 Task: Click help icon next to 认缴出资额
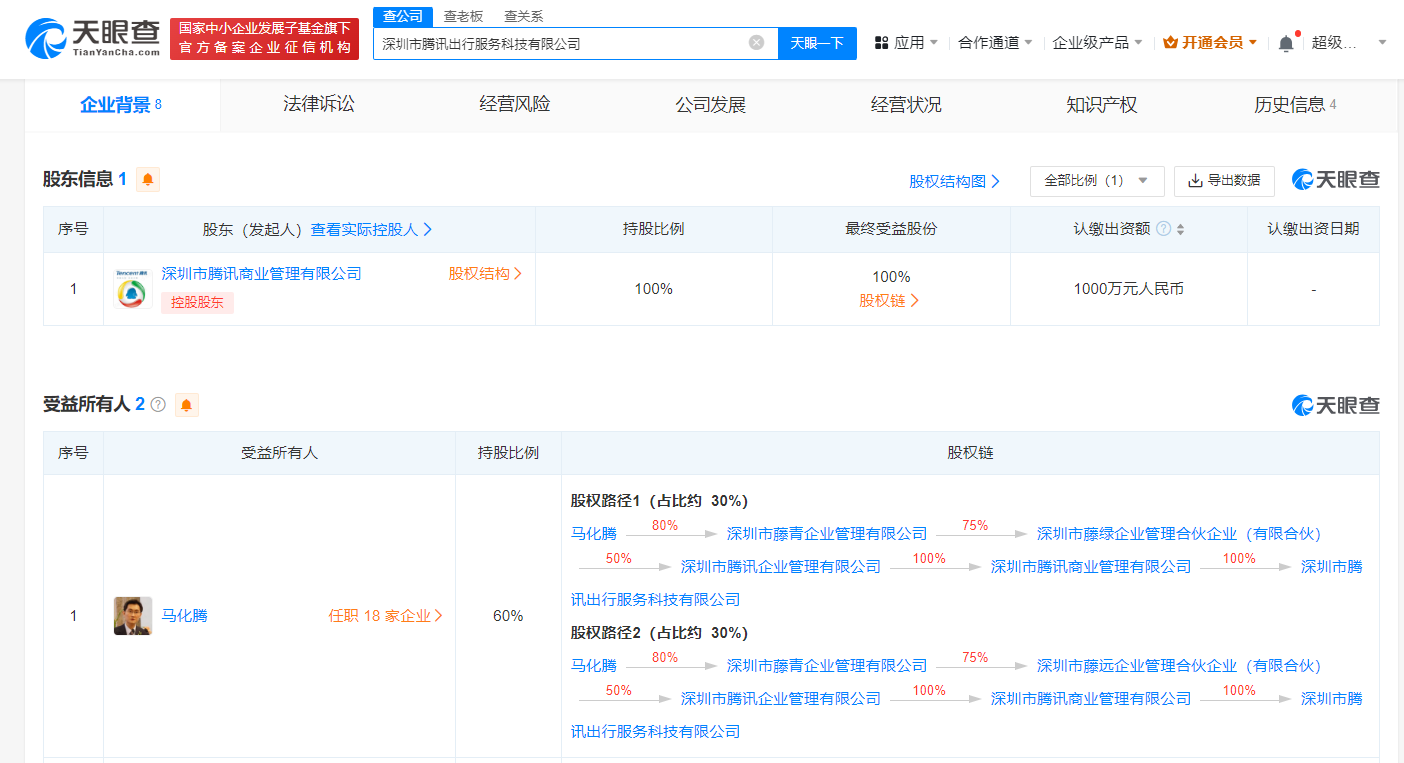1163,229
